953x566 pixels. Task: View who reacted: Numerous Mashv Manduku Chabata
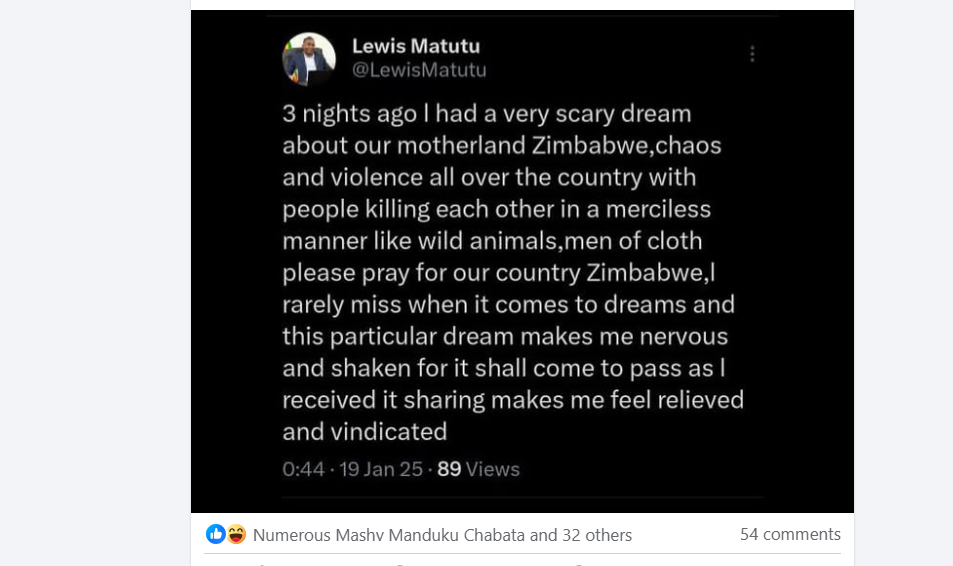click(389, 535)
